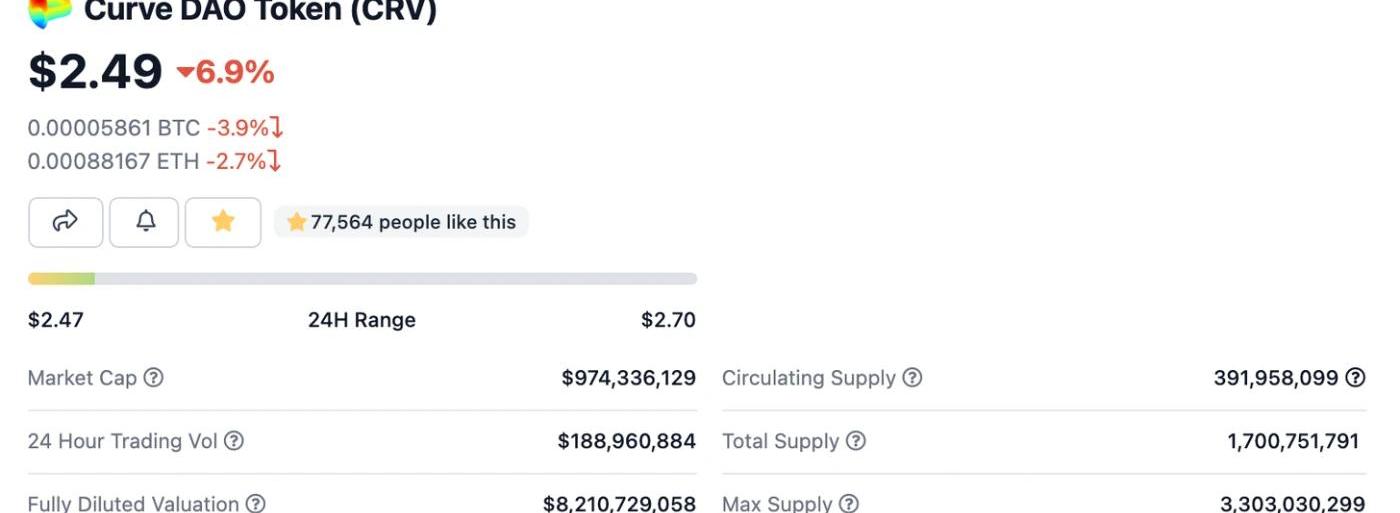
Task: Click the 0.00005861 BTC price text
Action: (114, 128)
